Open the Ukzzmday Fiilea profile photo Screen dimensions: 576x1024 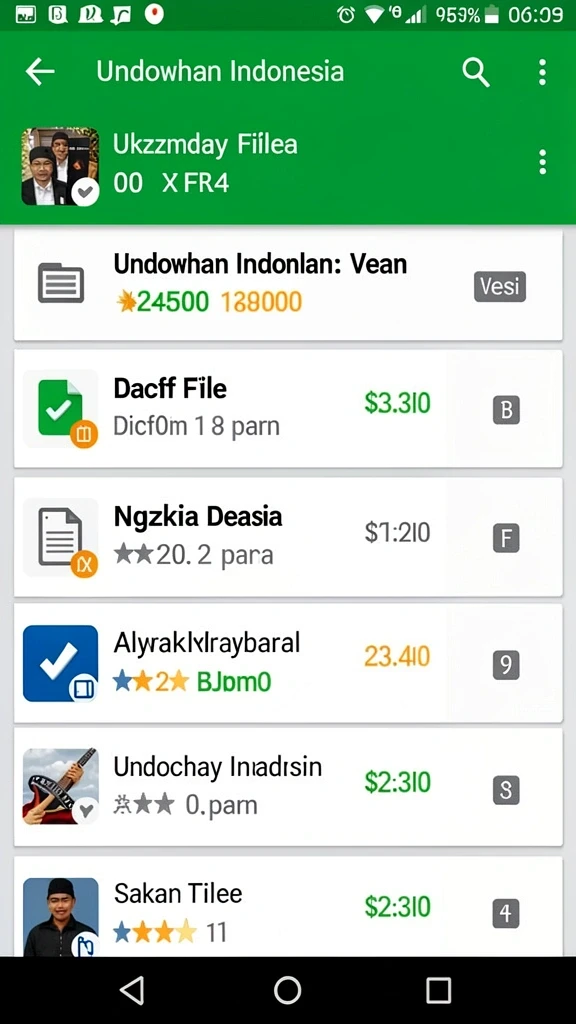(60, 167)
